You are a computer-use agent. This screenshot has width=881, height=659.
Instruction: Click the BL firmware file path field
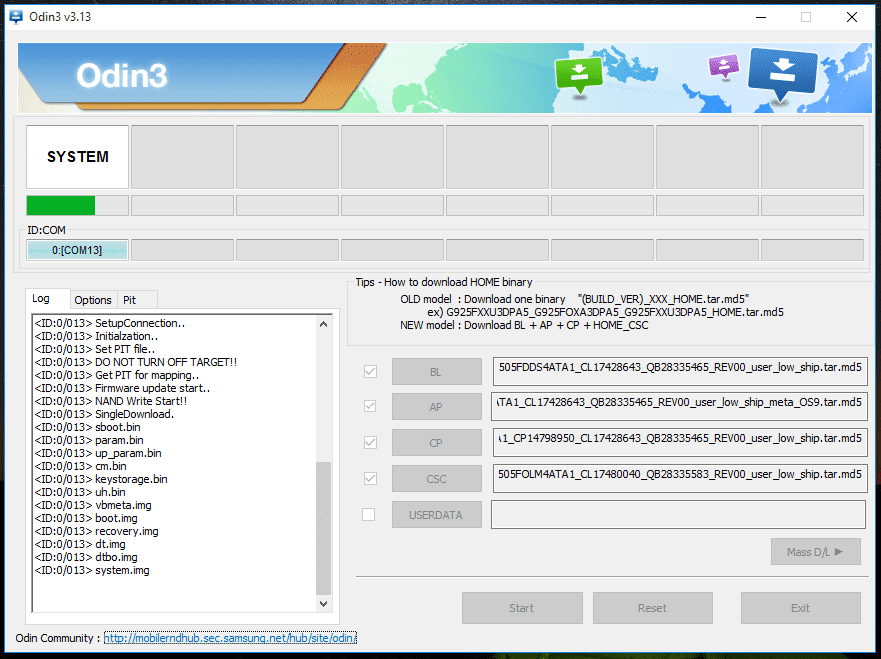680,371
